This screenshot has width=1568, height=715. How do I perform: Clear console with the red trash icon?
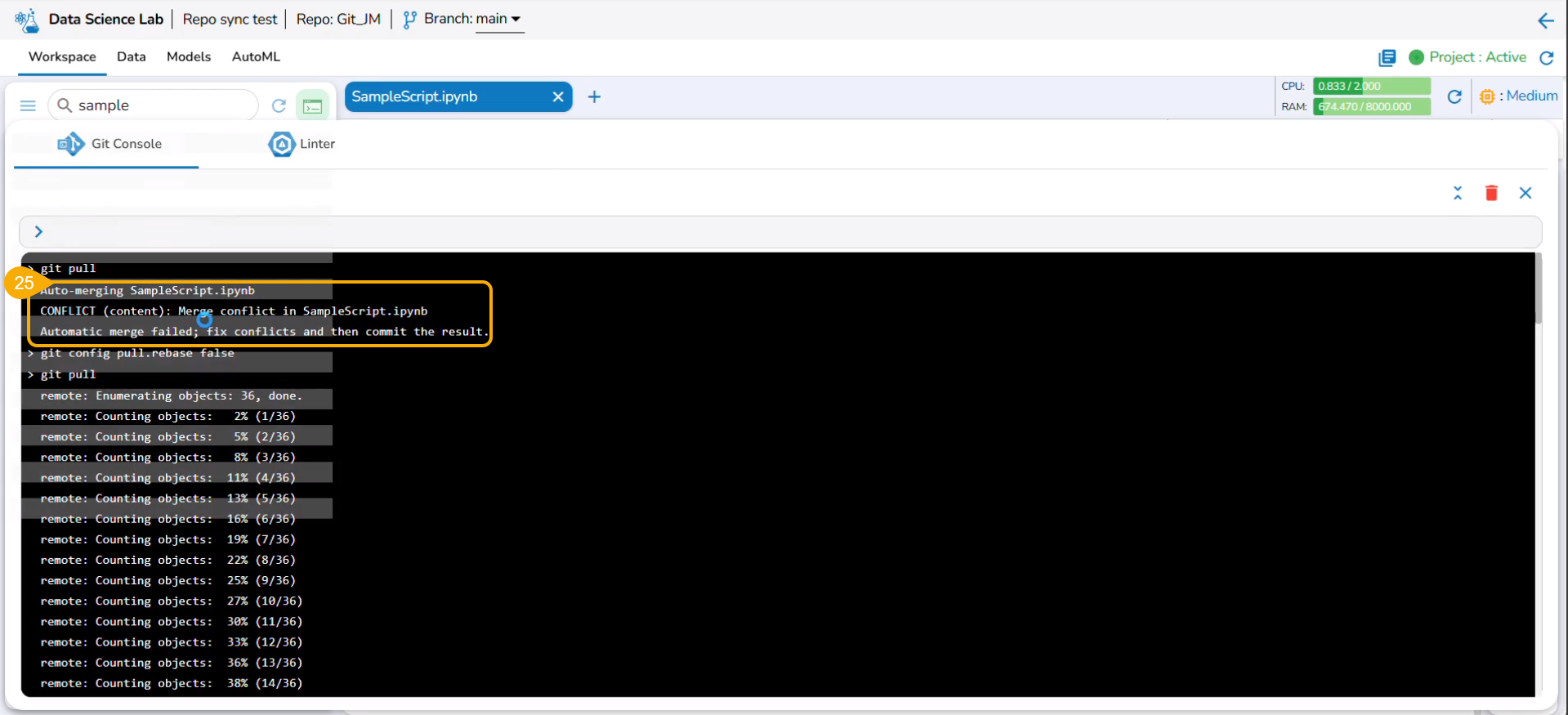[x=1491, y=193]
